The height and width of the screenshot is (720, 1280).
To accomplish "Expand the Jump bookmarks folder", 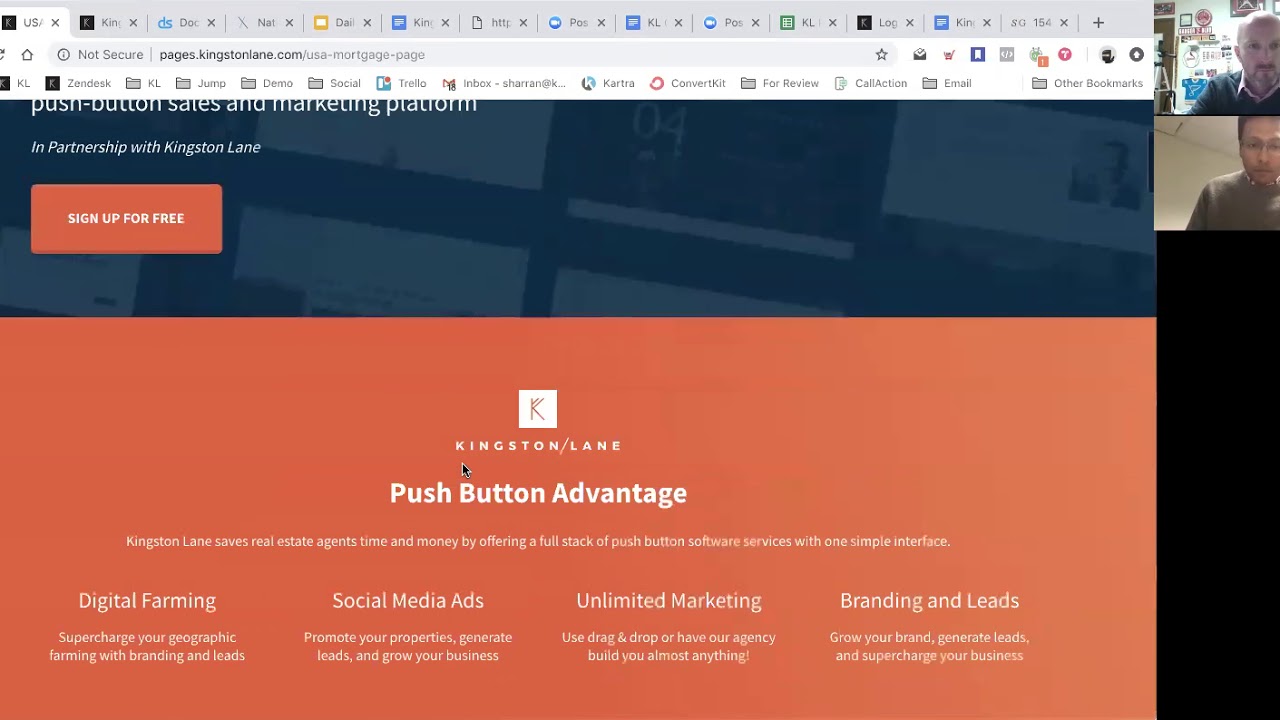I will tap(201, 83).
